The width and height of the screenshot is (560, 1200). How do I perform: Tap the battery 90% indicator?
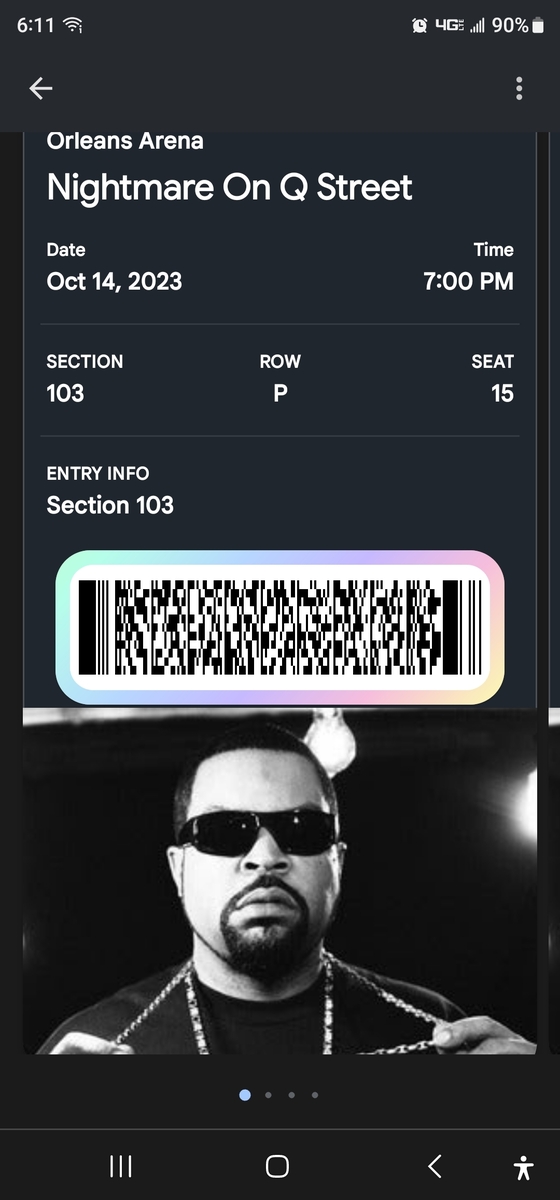point(510,26)
